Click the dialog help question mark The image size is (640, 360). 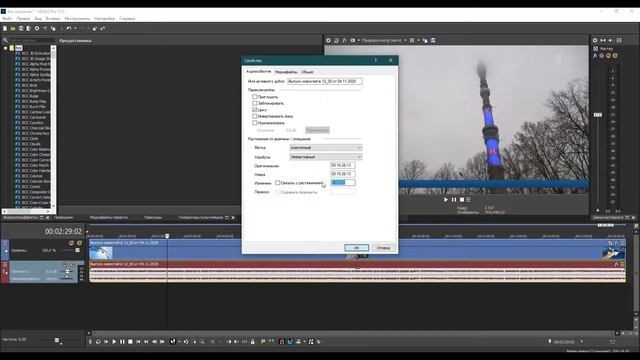pos(376,60)
